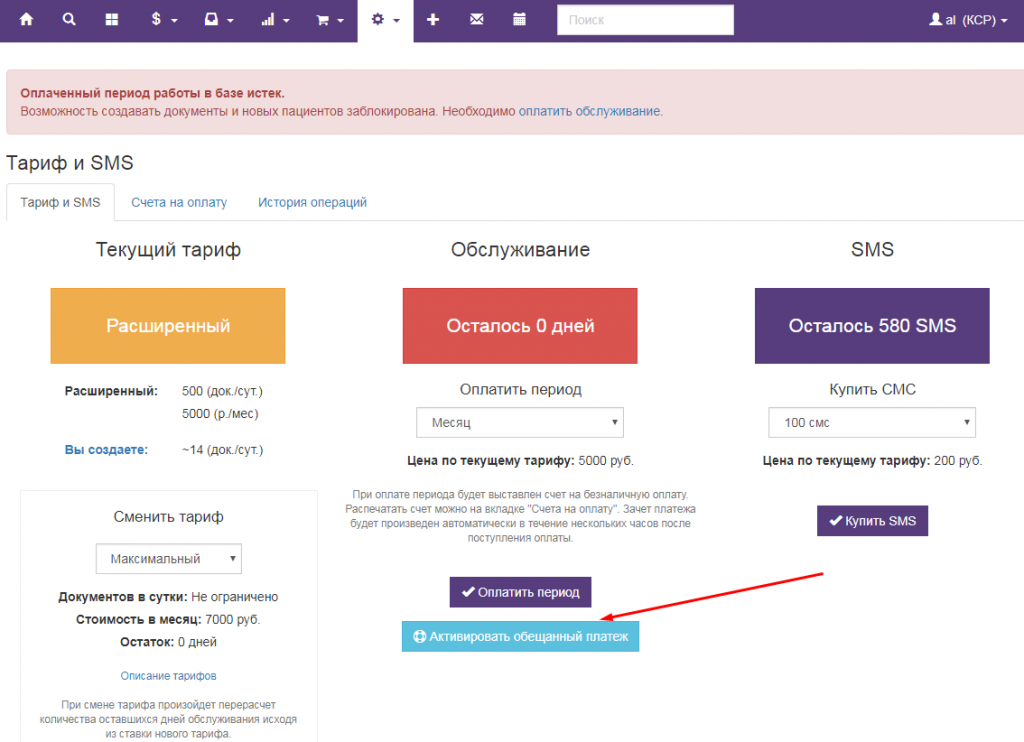This screenshot has width=1024, height=742.
Task: Click Активировать обещанный платеж button
Action: click(x=520, y=636)
